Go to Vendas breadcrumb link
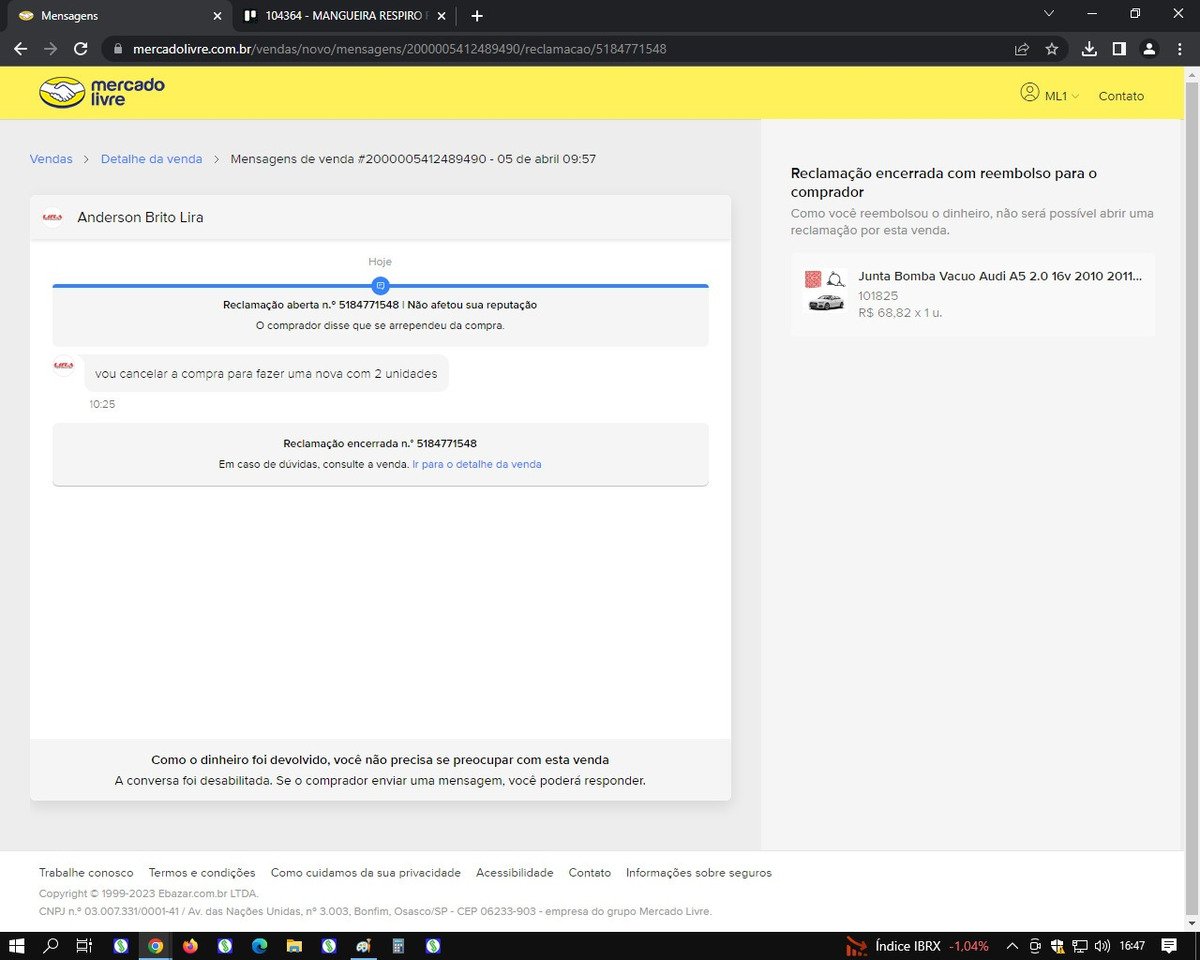 pyautogui.click(x=51, y=159)
